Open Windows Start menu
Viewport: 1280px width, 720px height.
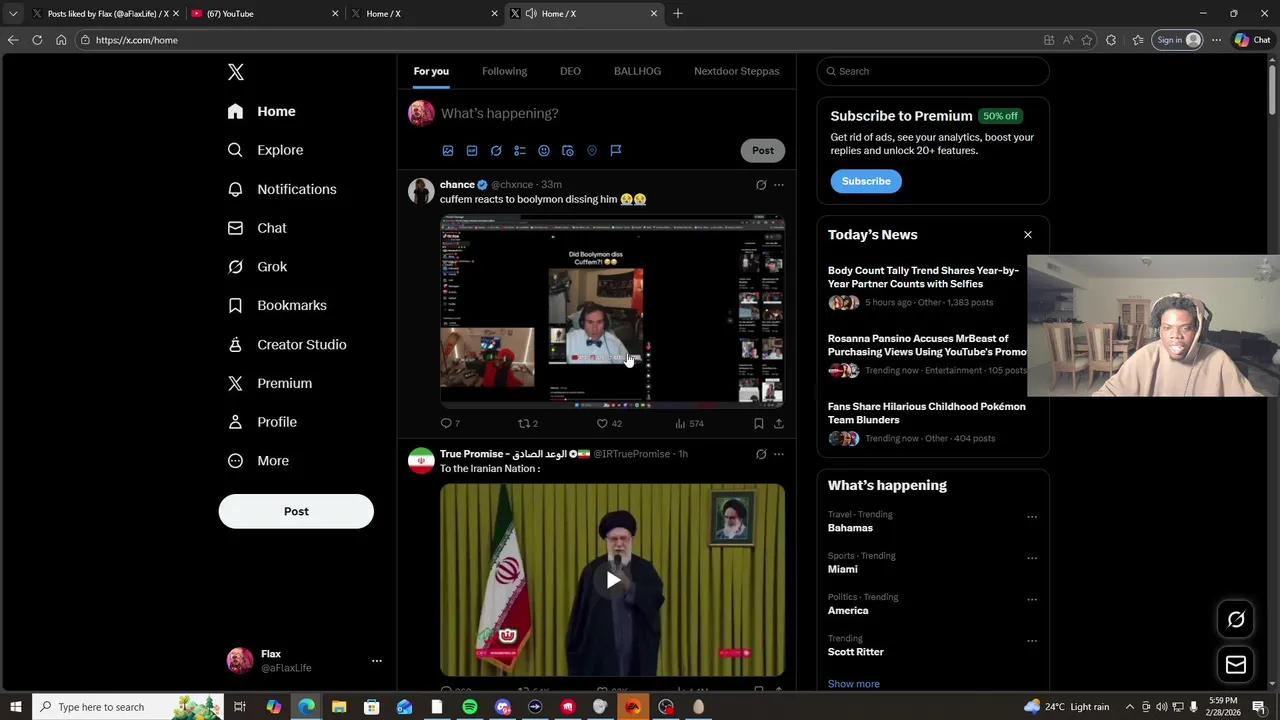(x=16, y=707)
